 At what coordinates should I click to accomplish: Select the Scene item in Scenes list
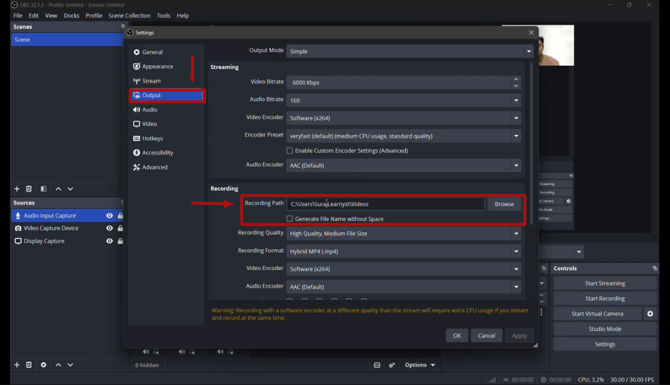pos(67,40)
